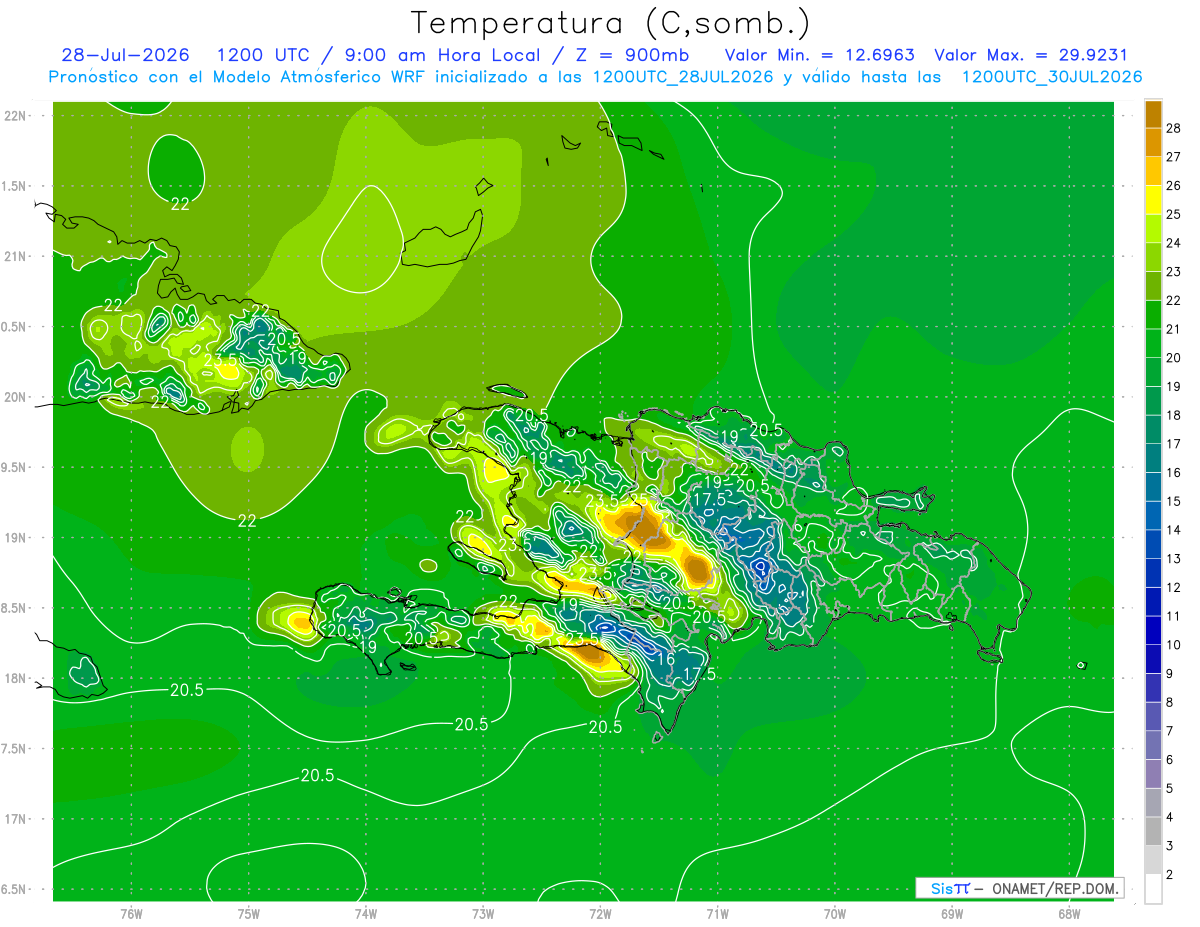Image resolution: width=1200 pixels, height=927 pixels.
Task: Click the '69W' longitude axis label
Action: pyautogui.click(x=952, y=913)
